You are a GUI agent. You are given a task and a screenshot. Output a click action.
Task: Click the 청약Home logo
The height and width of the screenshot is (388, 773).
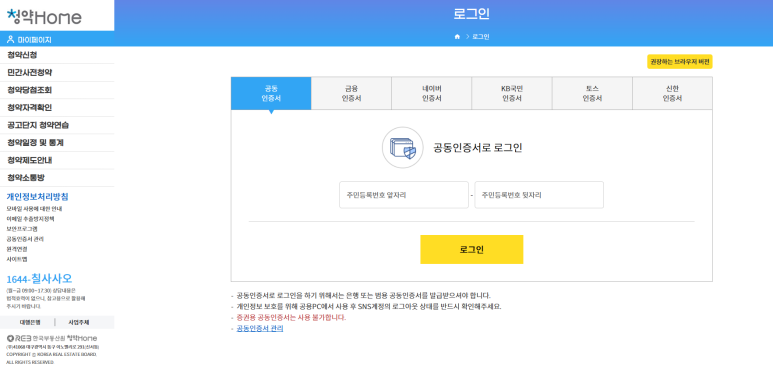[44, 17]
